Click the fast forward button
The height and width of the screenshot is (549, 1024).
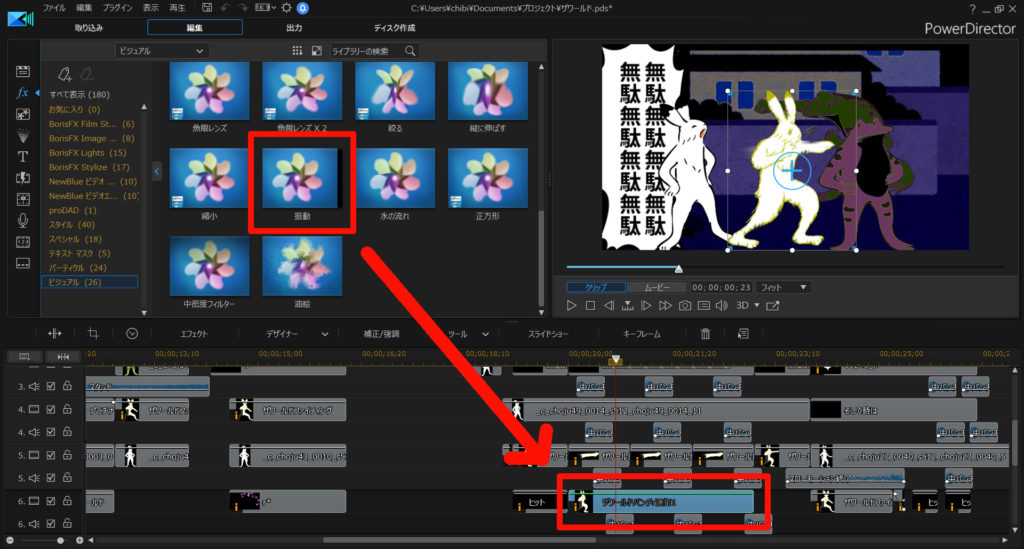coord(665,306)
